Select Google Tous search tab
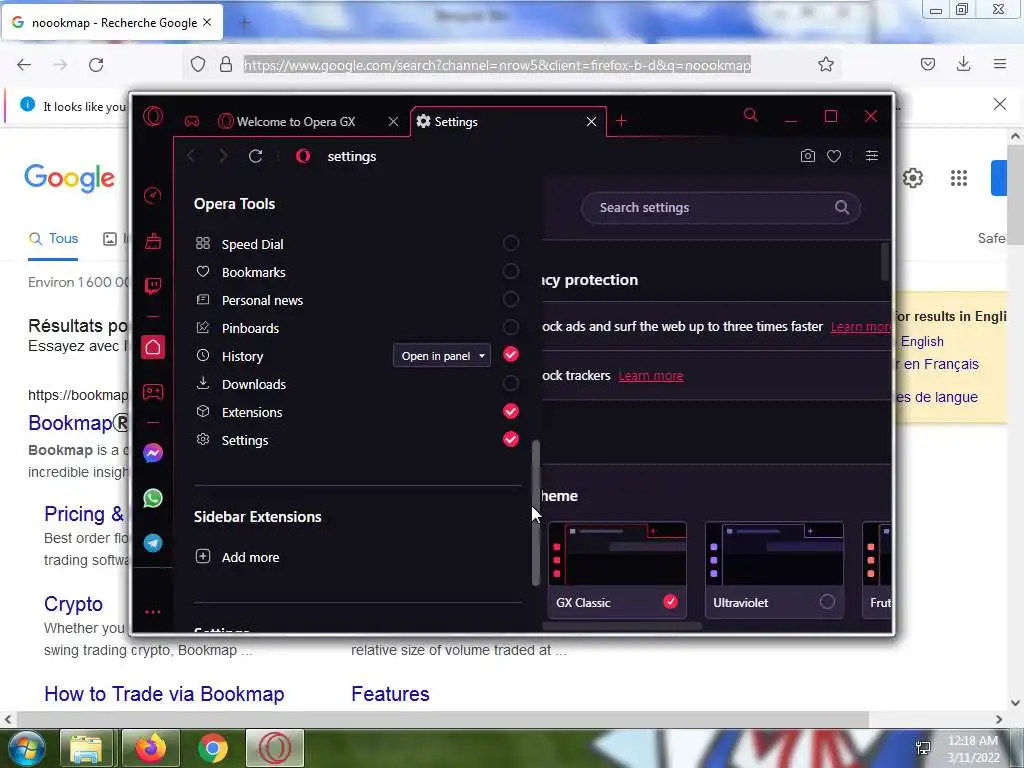 (53, 239)
